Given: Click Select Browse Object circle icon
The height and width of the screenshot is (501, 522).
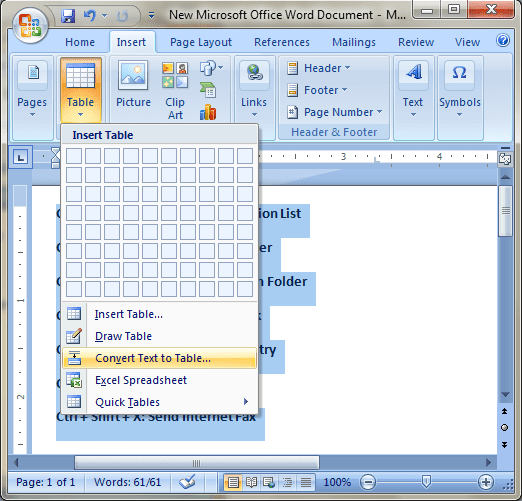Looking at the screenshot, I should [x=505, y=427].
